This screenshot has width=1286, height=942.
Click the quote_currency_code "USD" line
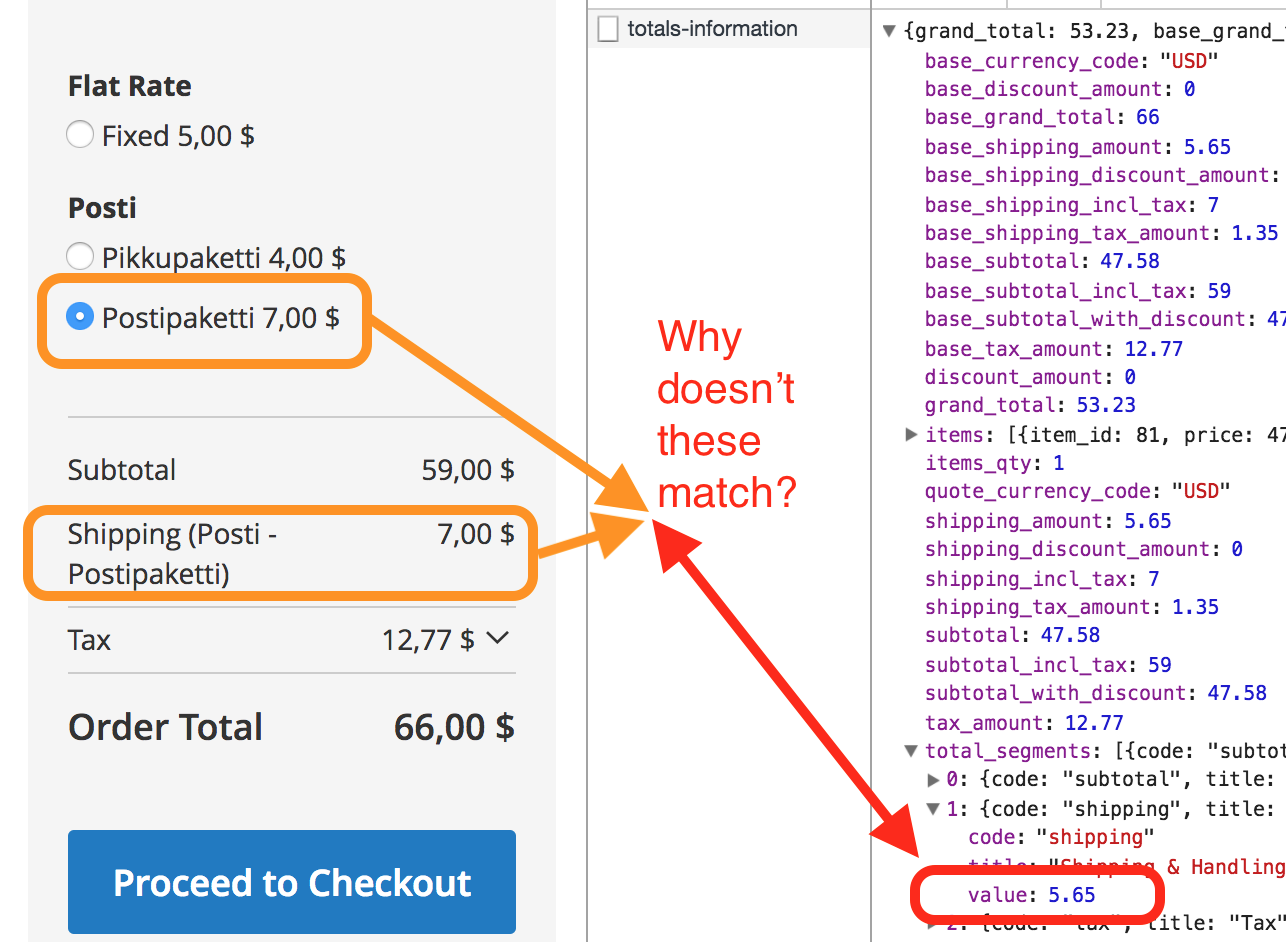click(x=1077, y=491)
